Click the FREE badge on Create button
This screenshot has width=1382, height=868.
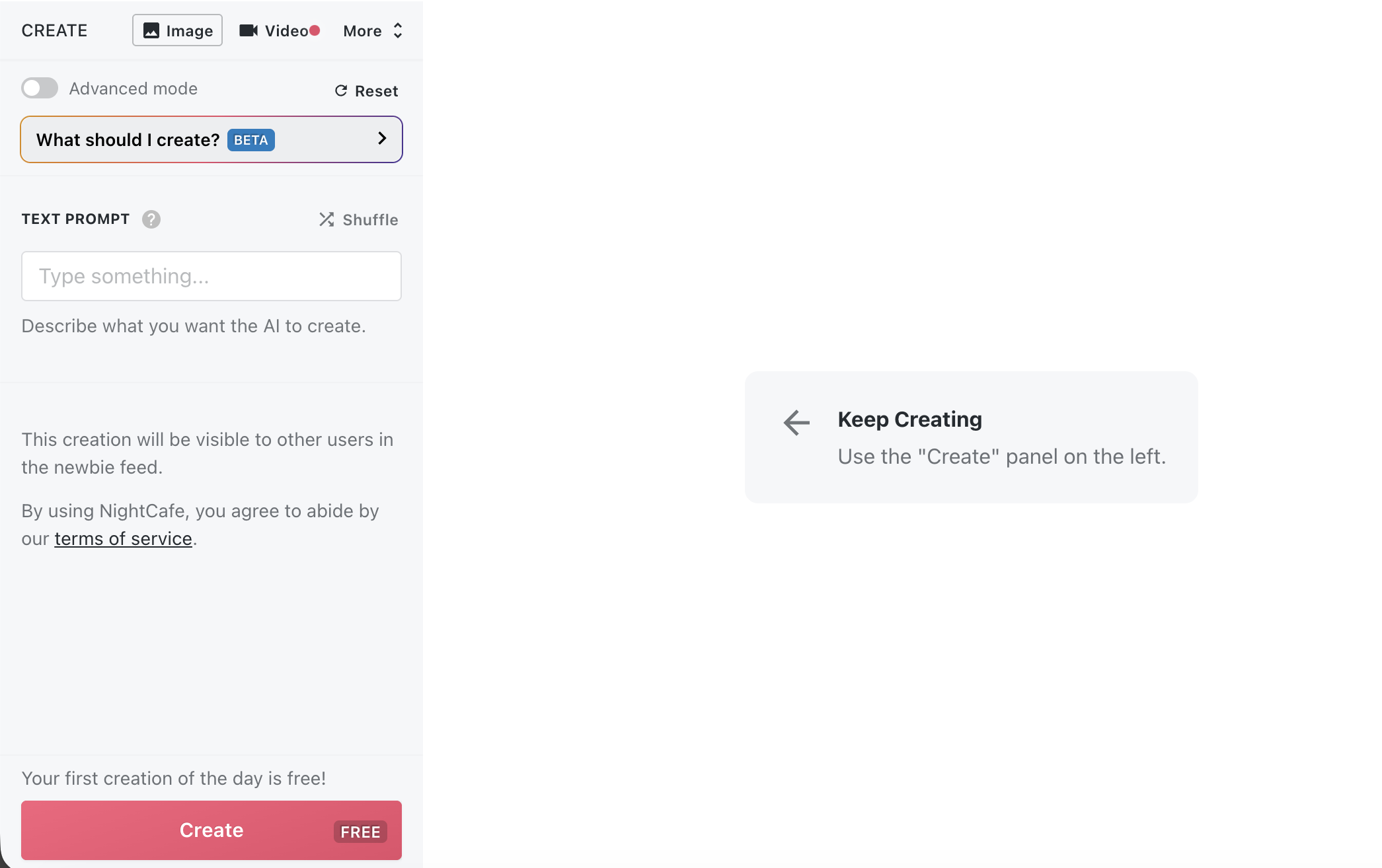(360, 832)
